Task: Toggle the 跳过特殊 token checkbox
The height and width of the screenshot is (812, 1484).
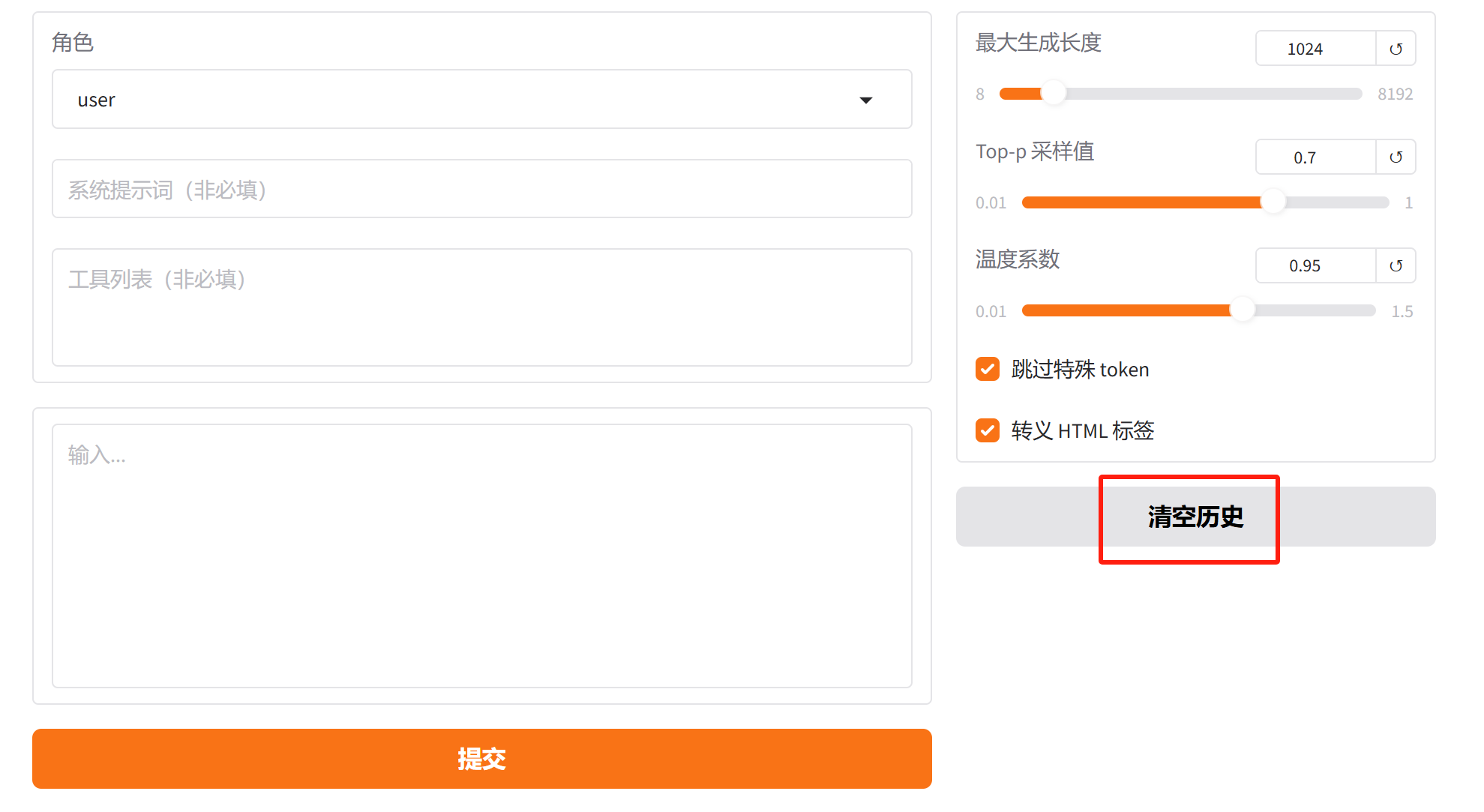Action: 988,369
